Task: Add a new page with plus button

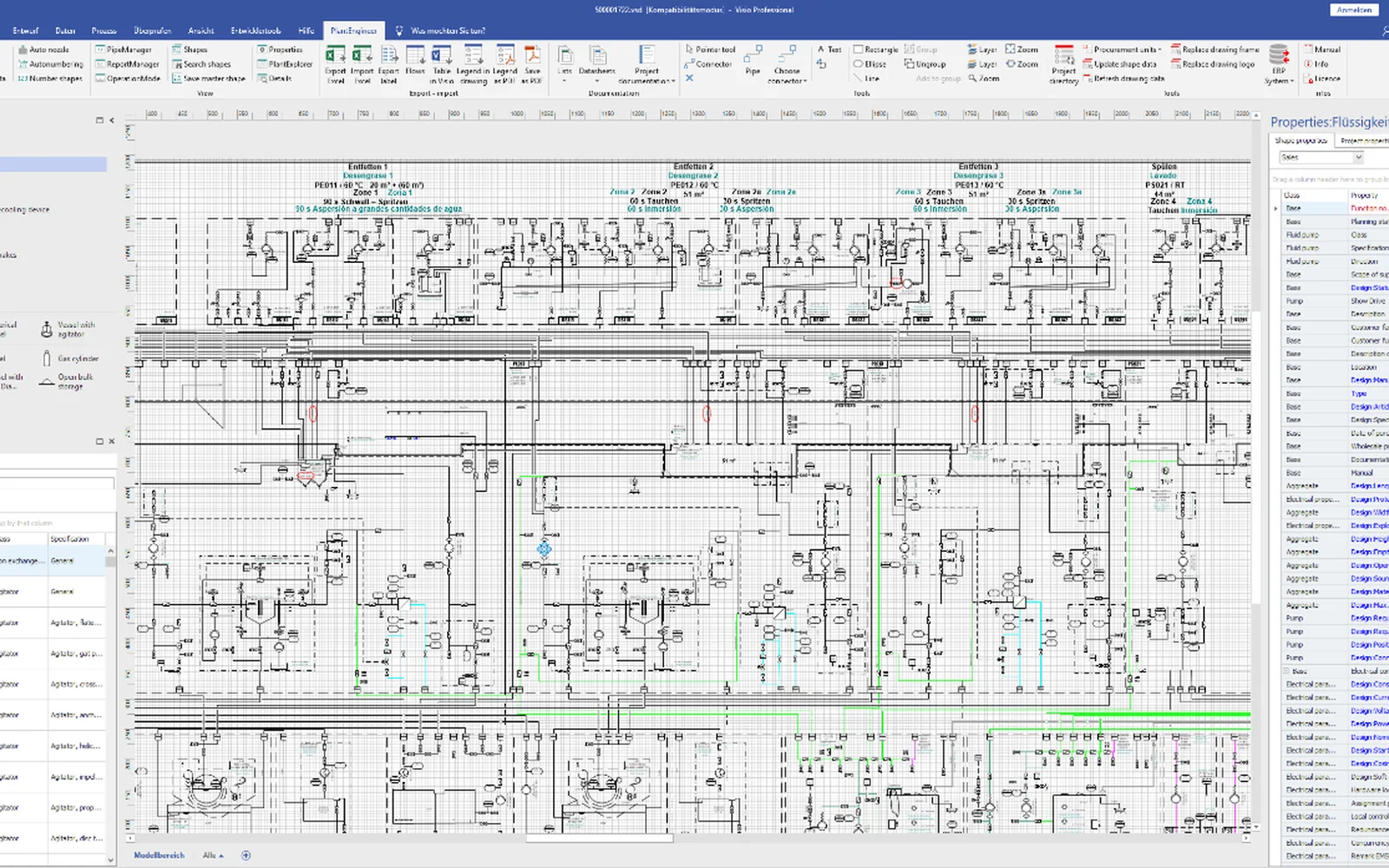Action: click(246, 855)
